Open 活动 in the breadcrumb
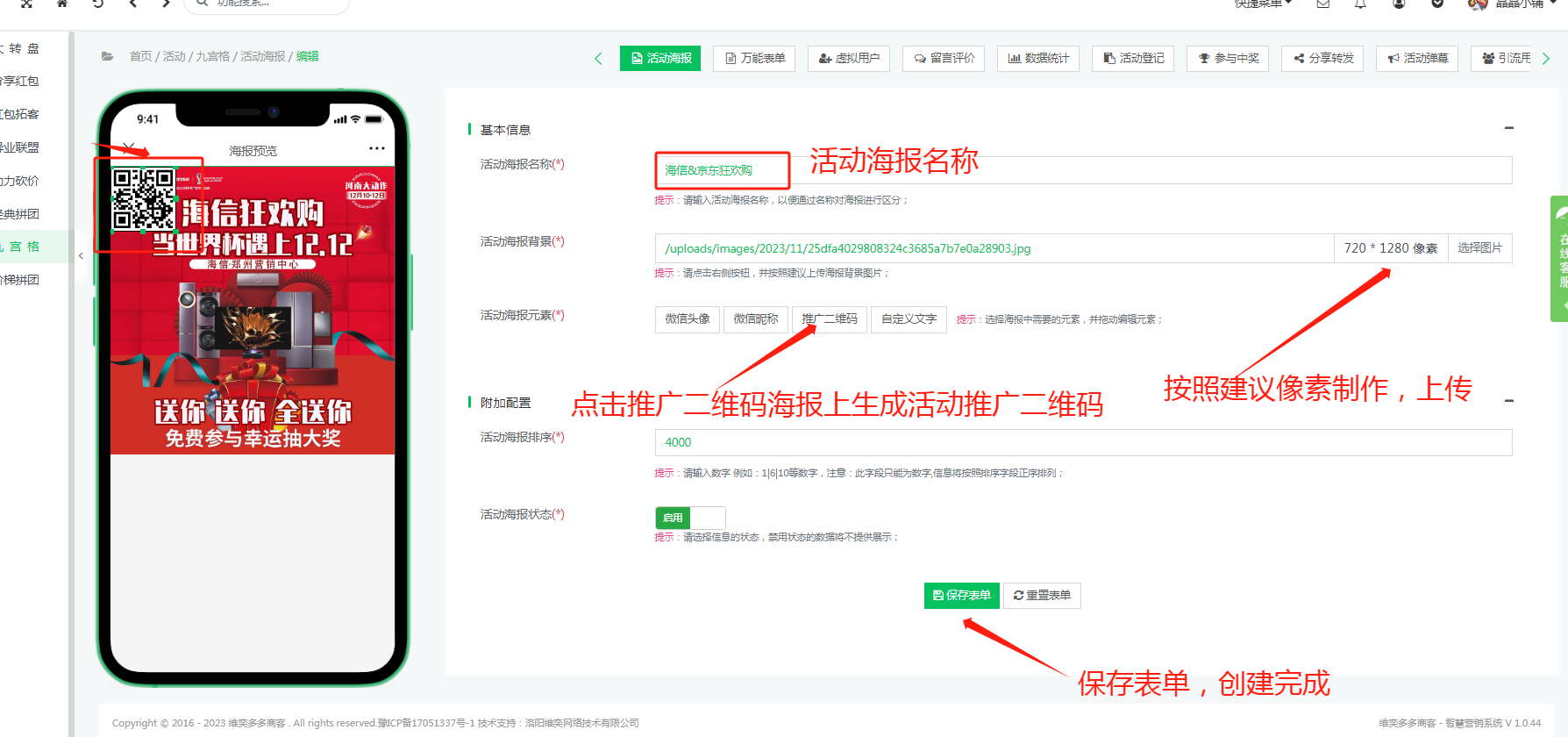Screen dimensions: 1568x737 pos(174,56)
